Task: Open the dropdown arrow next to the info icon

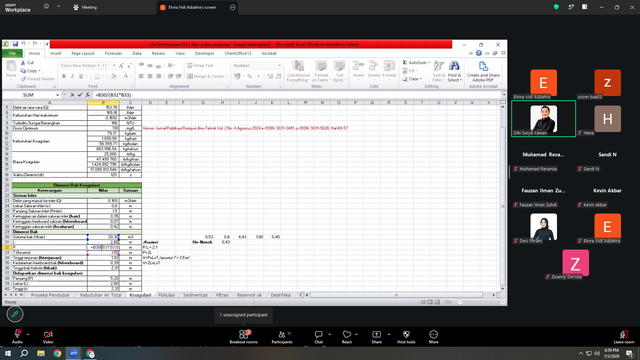Action: tap(58, 7)
